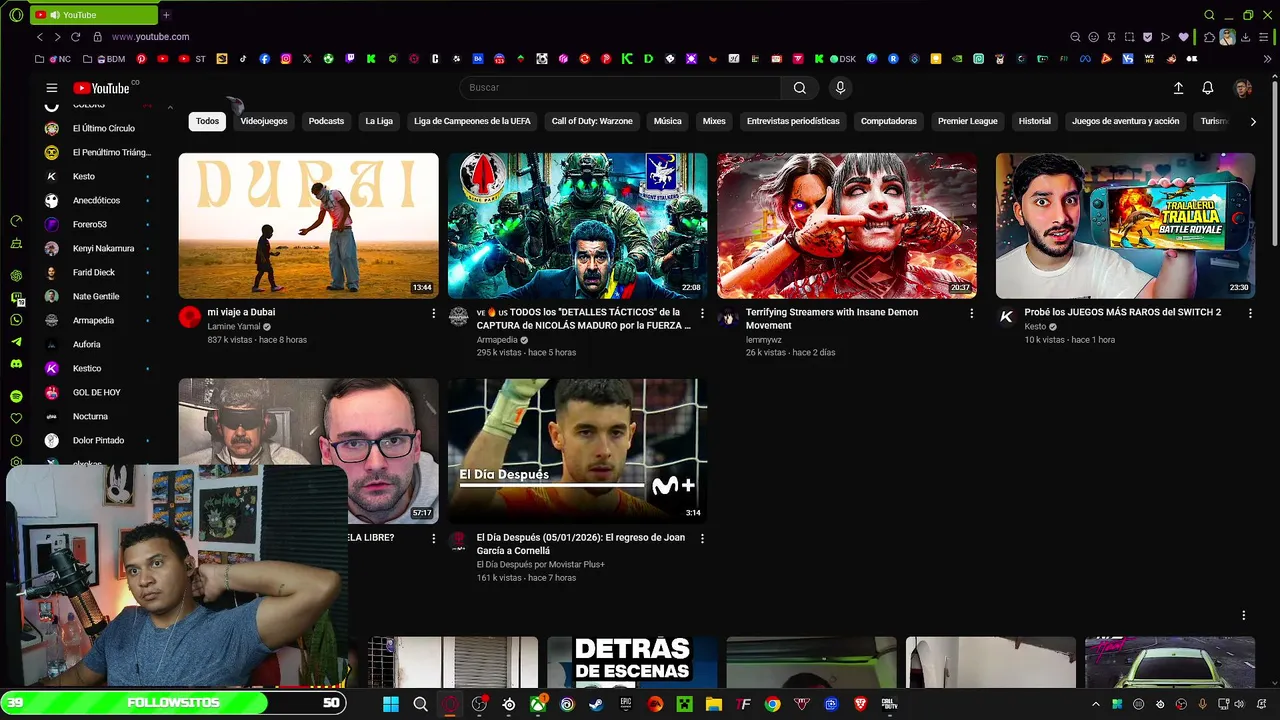Open Lamine Yamal channel link
The height and width of the screenshot is (720, 1280).
234,326
